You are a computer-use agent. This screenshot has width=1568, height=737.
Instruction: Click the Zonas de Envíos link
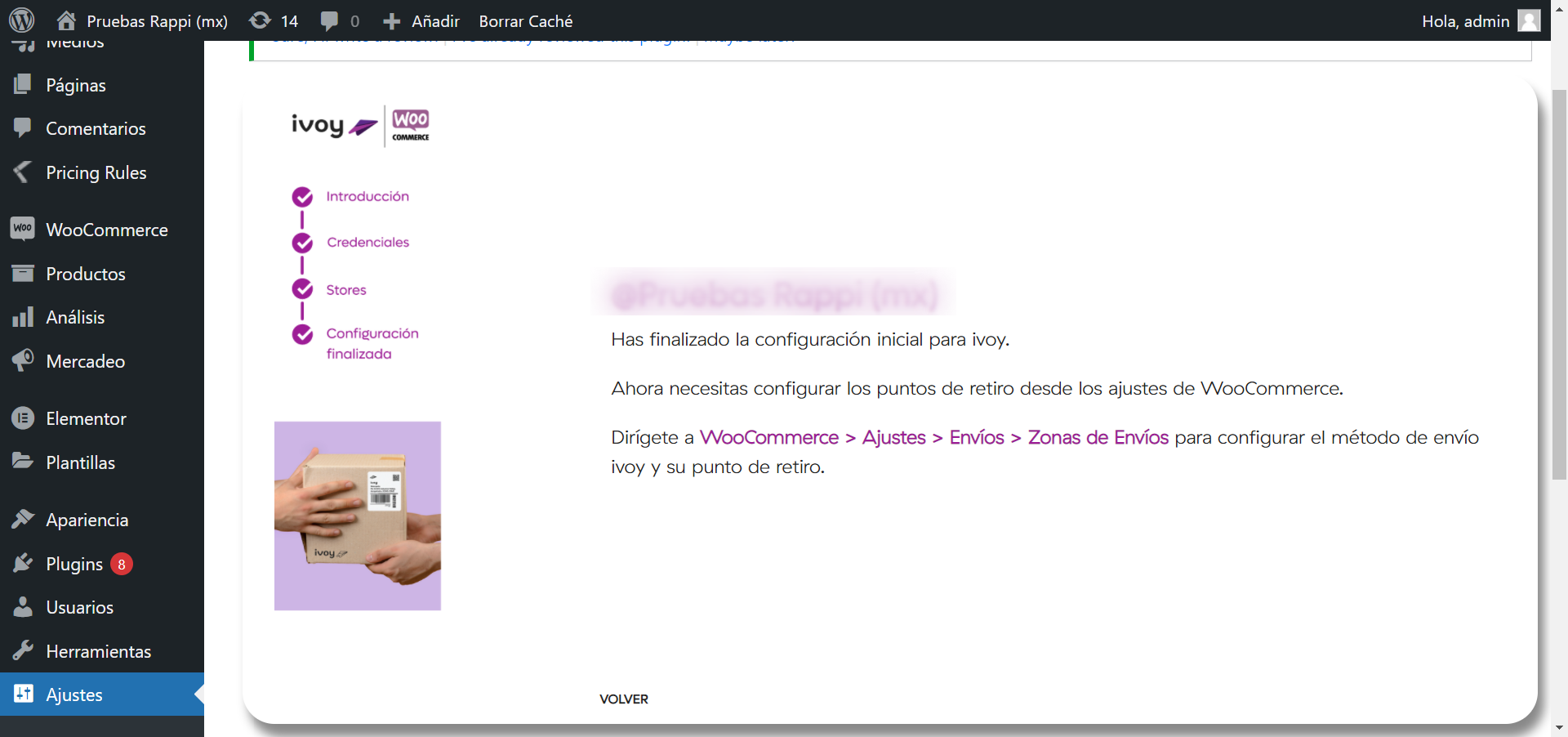pyautogui.click(x=1098, y=437)
